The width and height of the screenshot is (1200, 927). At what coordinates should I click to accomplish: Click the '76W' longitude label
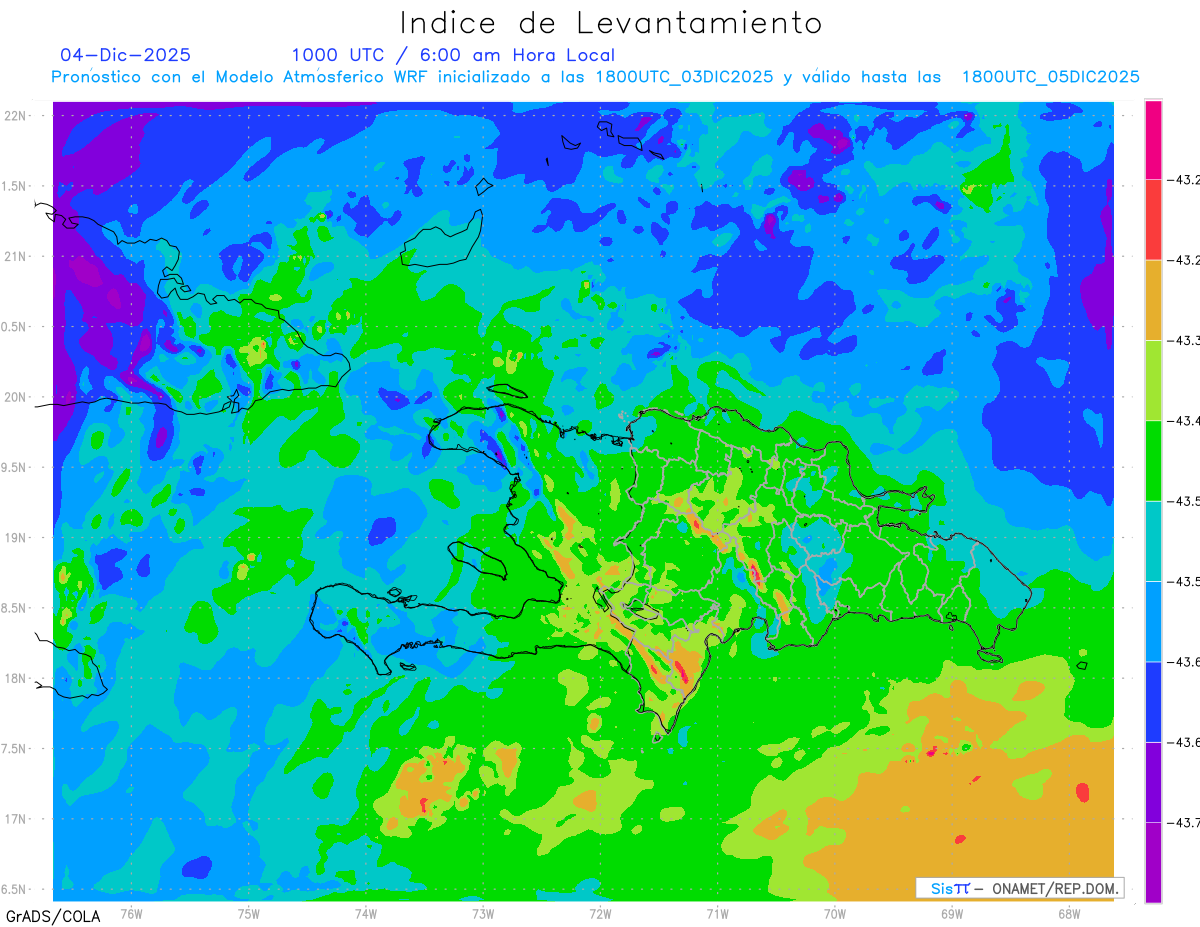tap(131, 912)
